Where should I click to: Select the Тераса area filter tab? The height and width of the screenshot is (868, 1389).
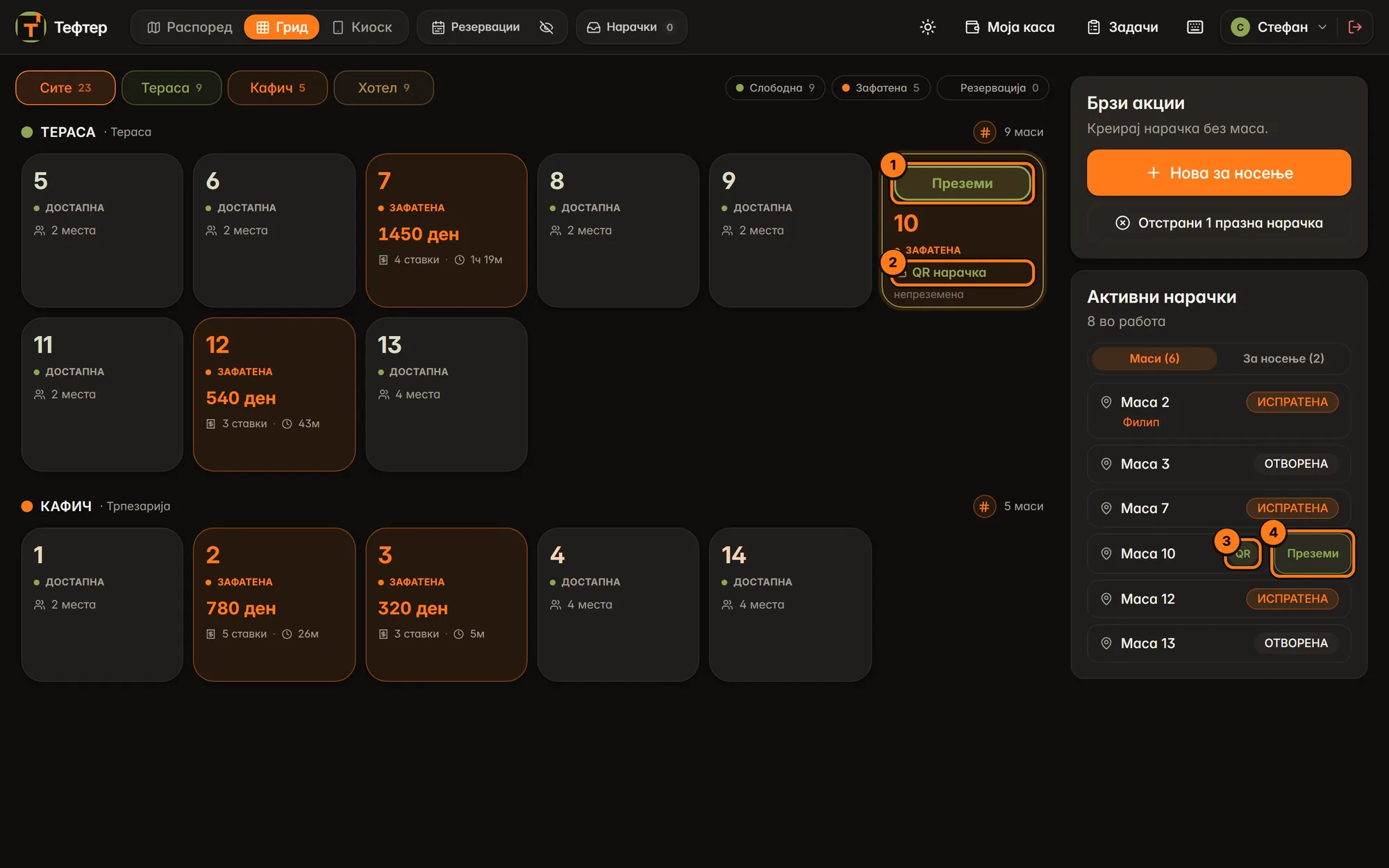[172, 87]
